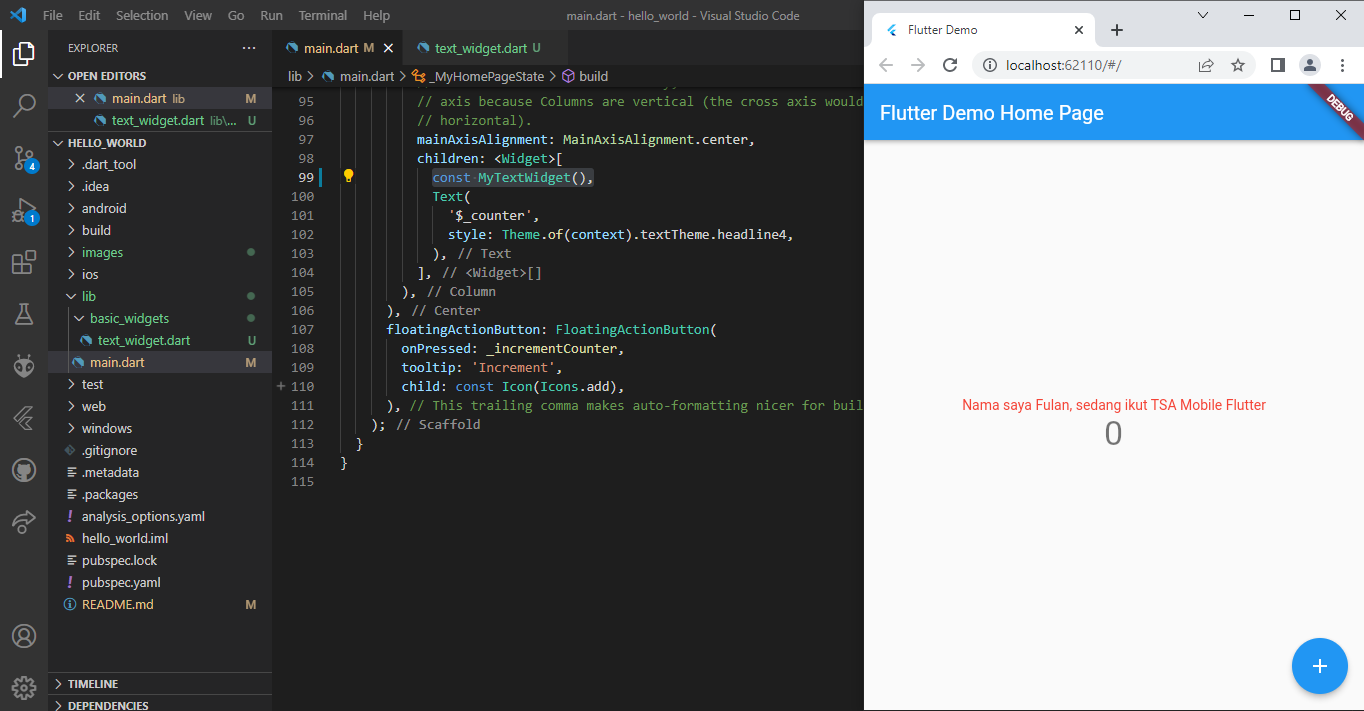Expand the android folder

point(104,208)
